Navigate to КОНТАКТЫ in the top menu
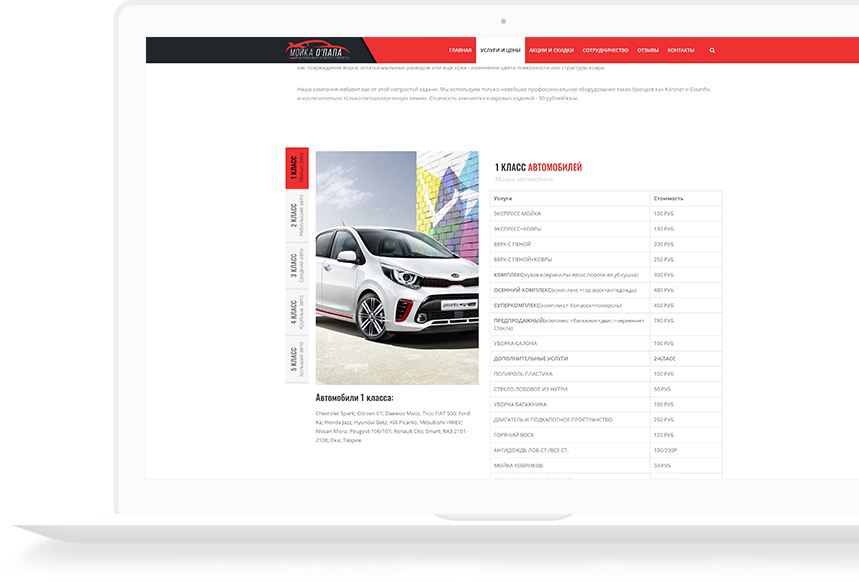This screenshot has width=859, height=582. click(681, 50)
